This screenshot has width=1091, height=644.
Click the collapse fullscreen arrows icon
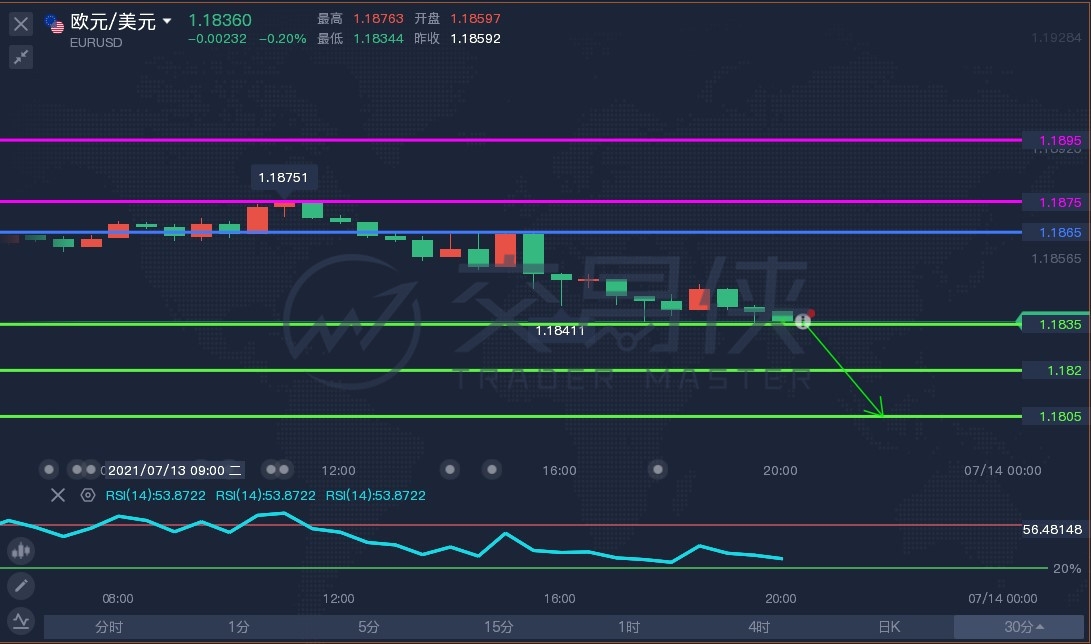pos(21,57)
